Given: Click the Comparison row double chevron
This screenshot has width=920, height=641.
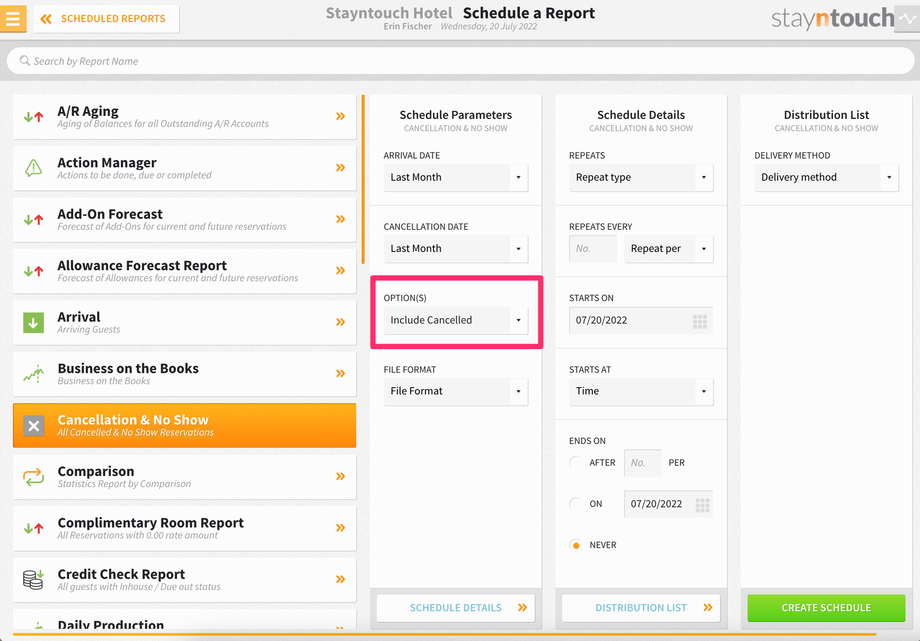Looking at the screenshot, I should (340, 476).
